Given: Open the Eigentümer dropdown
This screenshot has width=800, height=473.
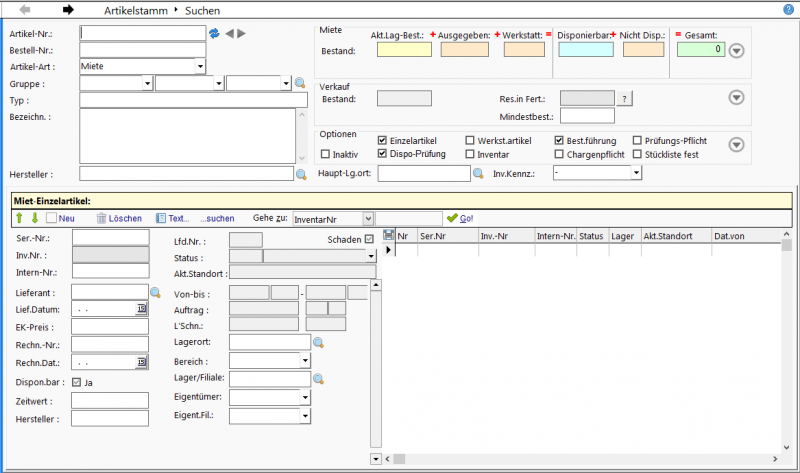Looking at the screenshot, I should coord(305,397).
